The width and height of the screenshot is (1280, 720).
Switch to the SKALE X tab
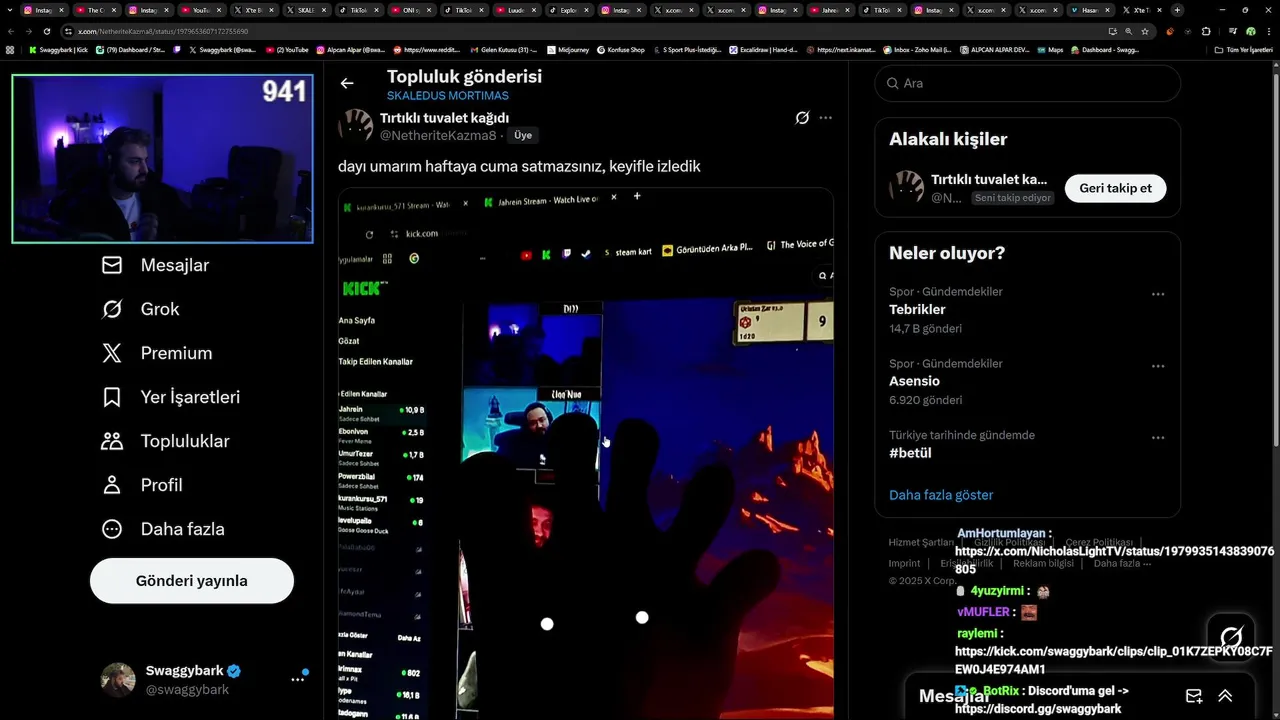(x=306, y=10)
